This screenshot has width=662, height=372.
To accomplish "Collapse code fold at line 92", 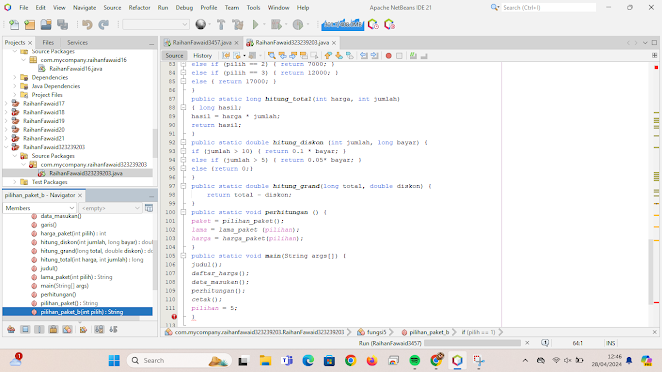I will (x=183, y=142).
